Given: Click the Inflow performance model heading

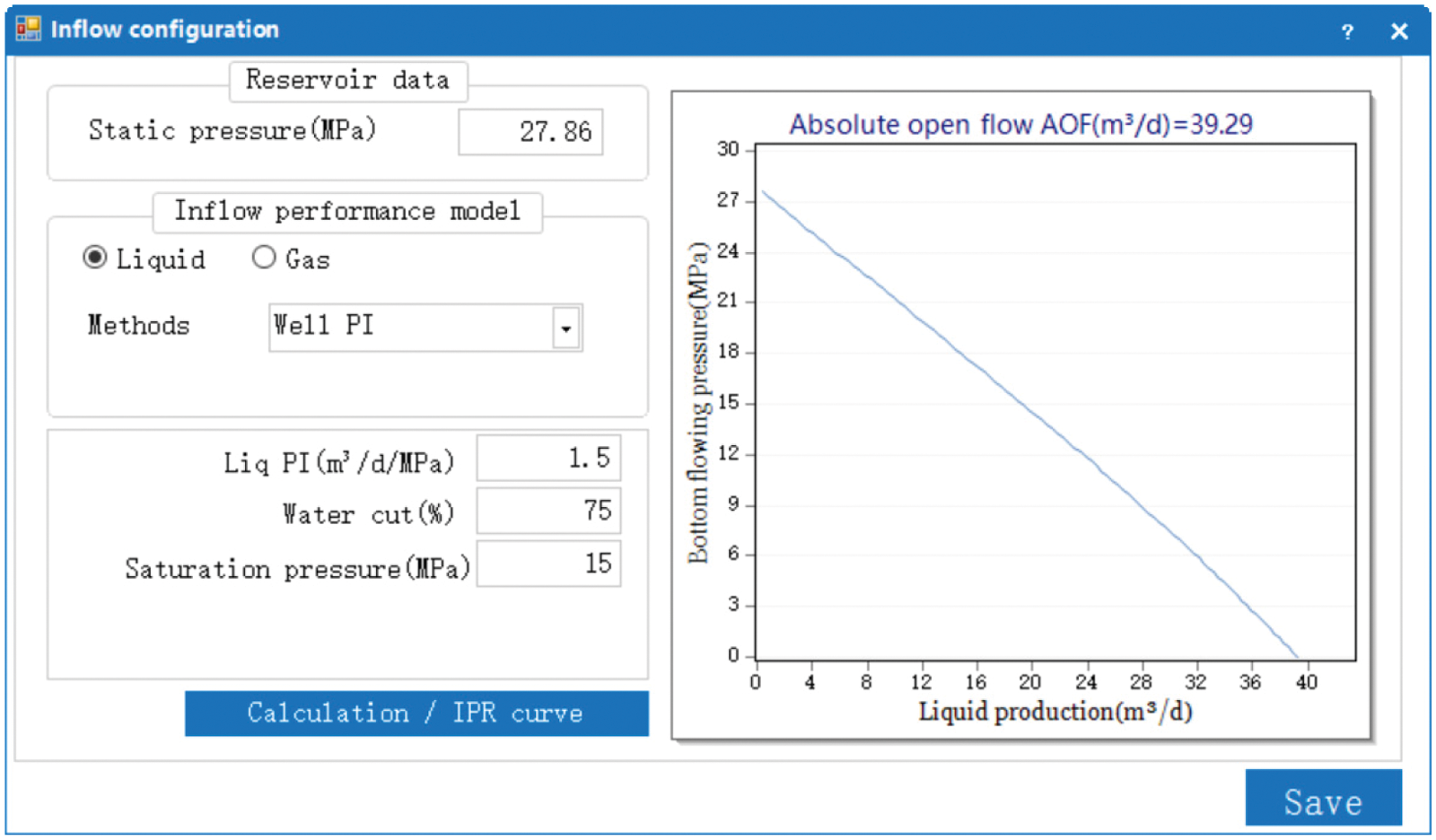Looking at the screenshot, I should [x=347, y=212].
